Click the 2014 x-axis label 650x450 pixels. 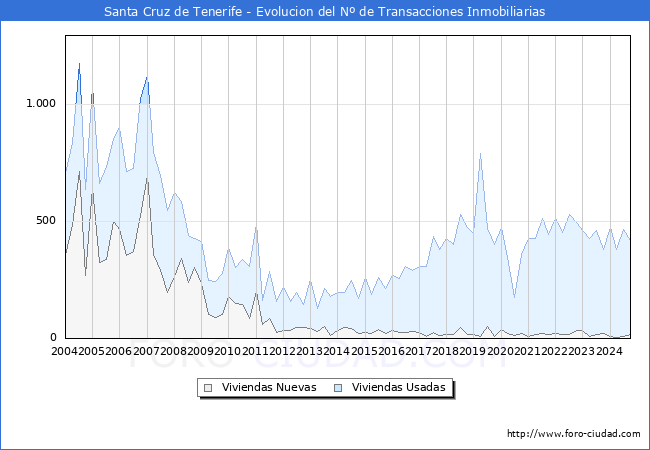tap(337, 351)
